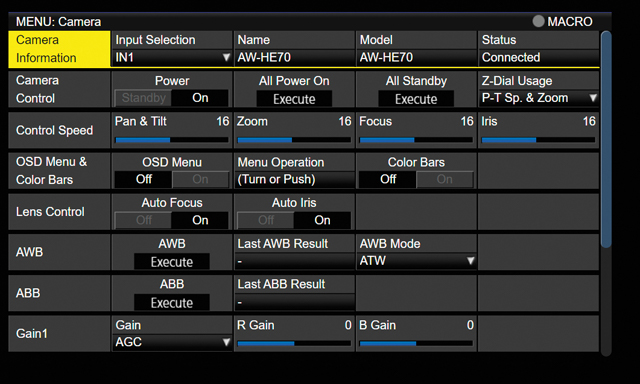Select the Control Speed menu row

tap(59, 130)
